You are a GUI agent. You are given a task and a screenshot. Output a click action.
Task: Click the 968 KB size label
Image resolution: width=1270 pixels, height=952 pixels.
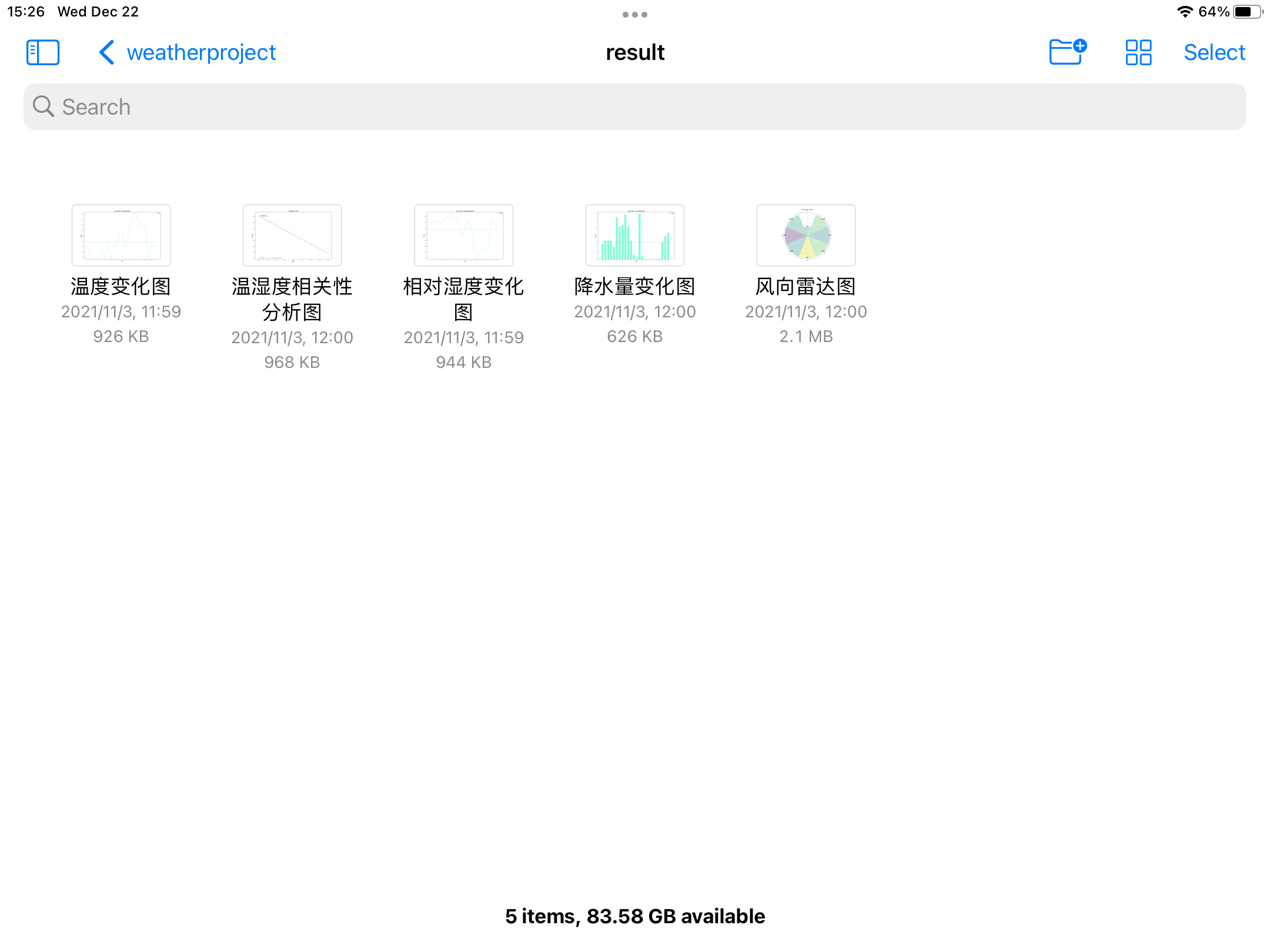tap(292, 362)
